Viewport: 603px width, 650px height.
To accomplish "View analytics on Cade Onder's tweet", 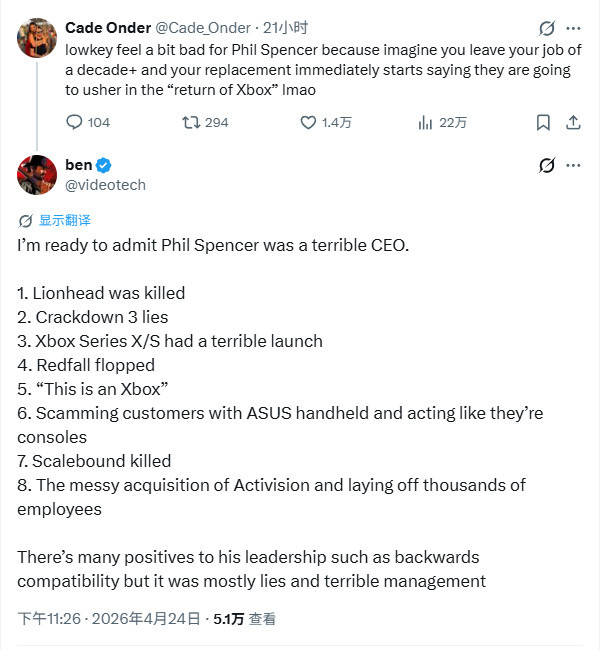I will click(x=425, y=122).
